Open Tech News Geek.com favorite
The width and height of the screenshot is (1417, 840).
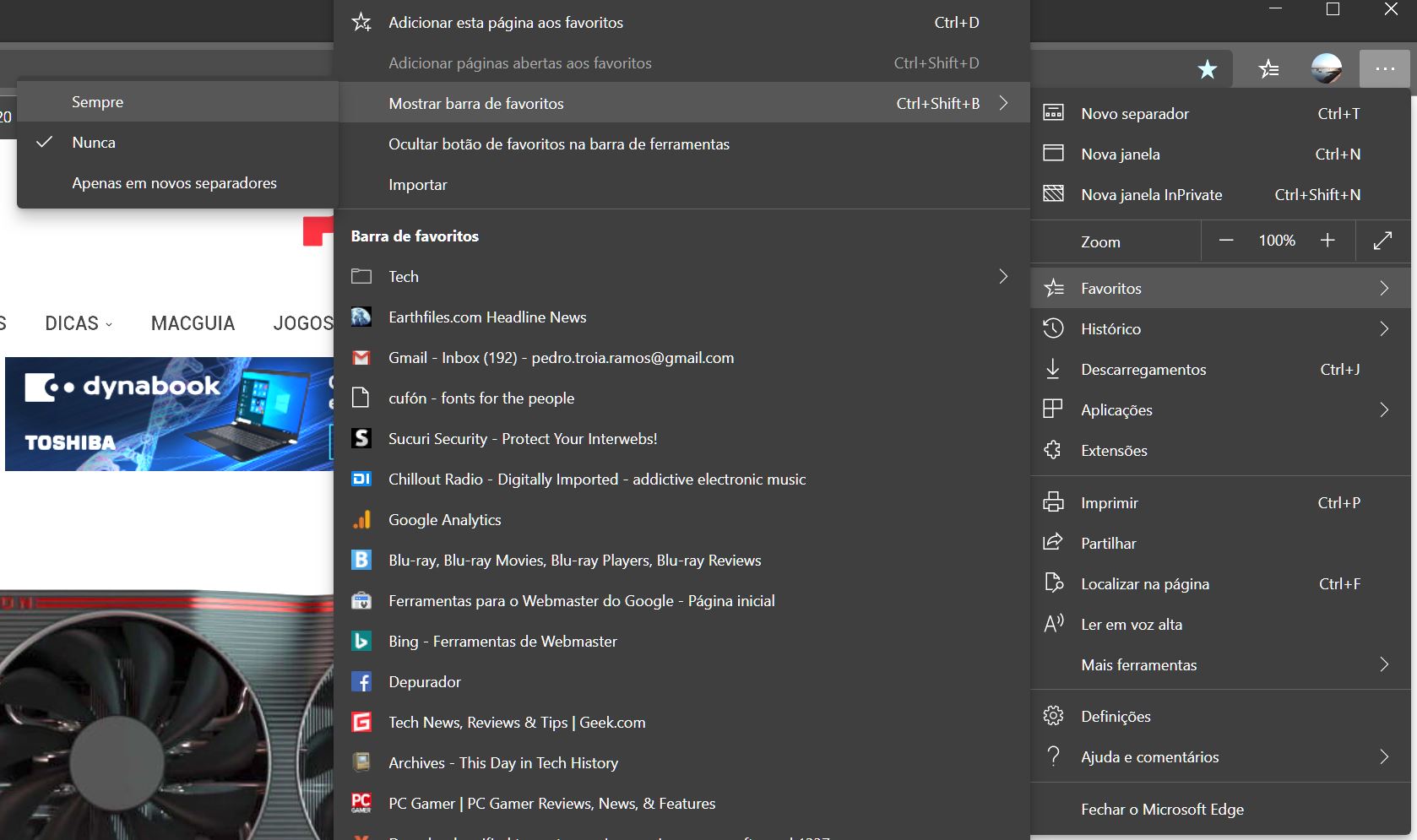682,722
